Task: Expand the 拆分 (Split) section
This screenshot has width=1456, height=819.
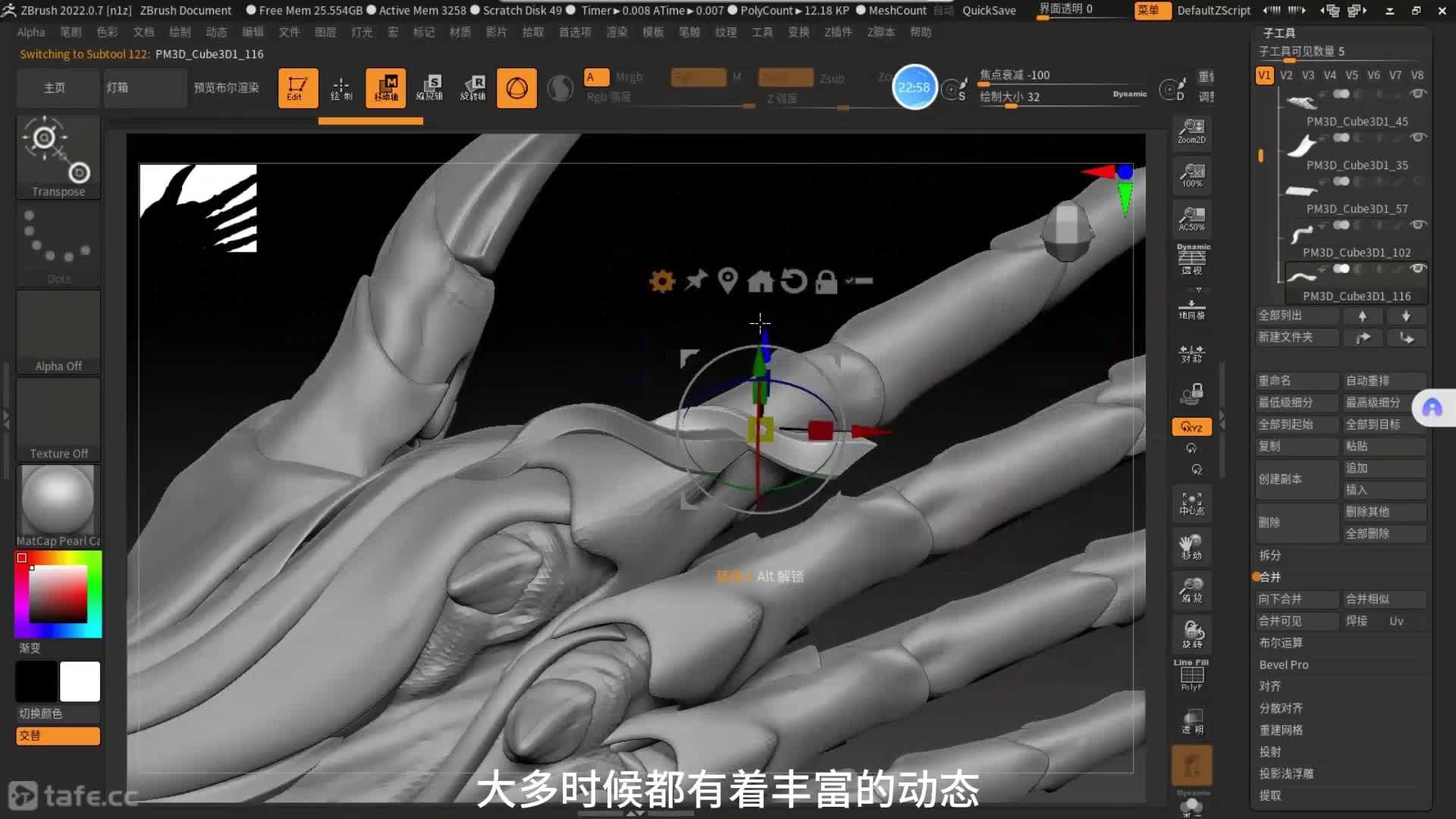Action: [x=1270, y=555]
